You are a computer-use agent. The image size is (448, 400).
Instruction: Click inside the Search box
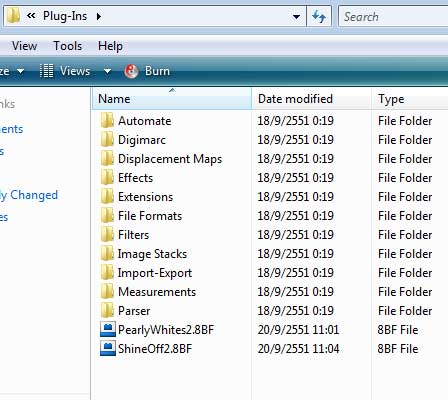(393, 16)
